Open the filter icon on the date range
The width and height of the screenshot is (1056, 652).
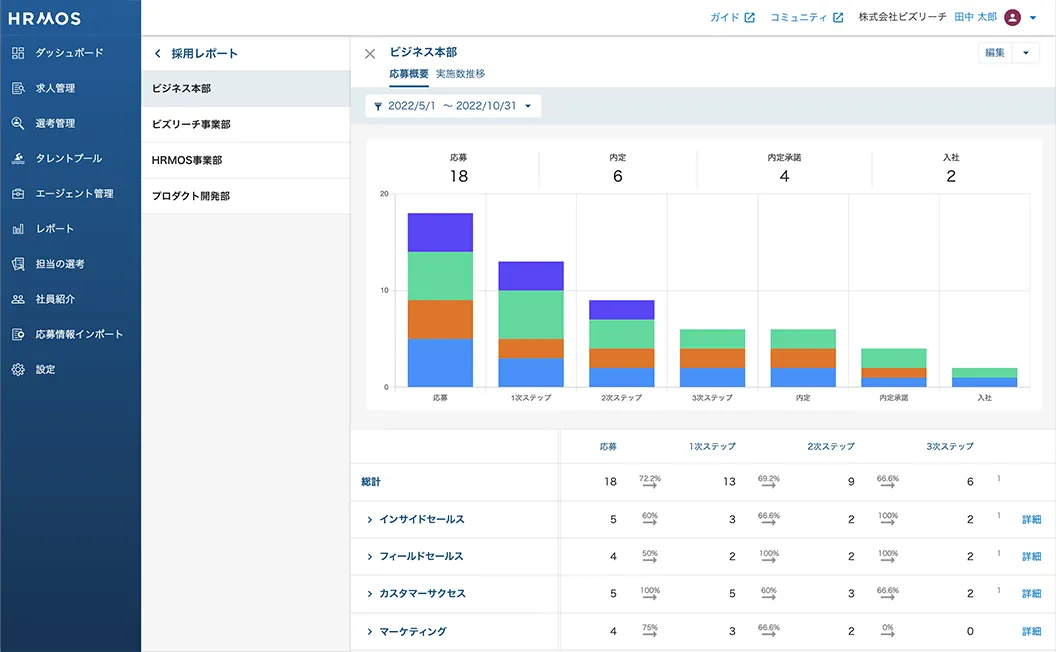pos(377,105)
